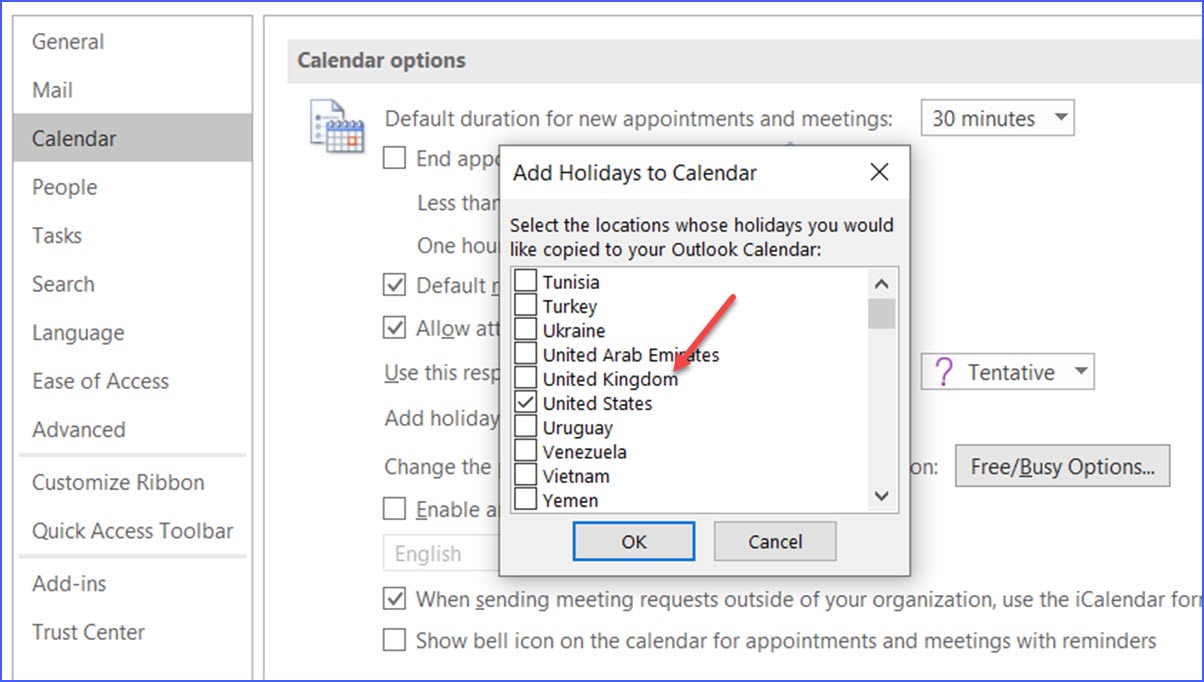This screenshot has width=1204, height=682.
Task: Open the 30 minutes duration dropdown
Action: click(996, 118)
